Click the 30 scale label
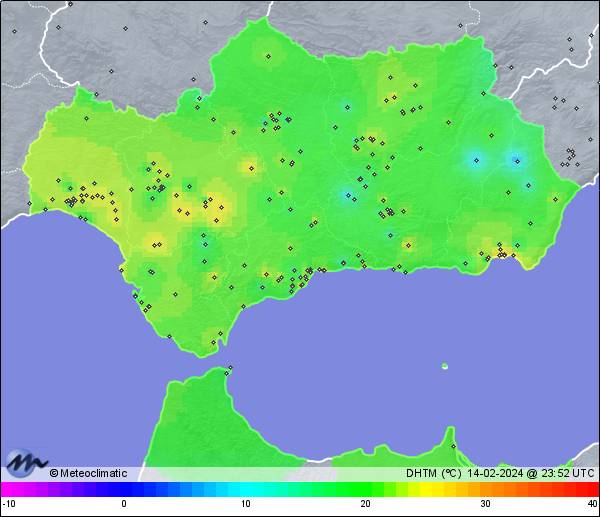 click(x=486, y=504)
